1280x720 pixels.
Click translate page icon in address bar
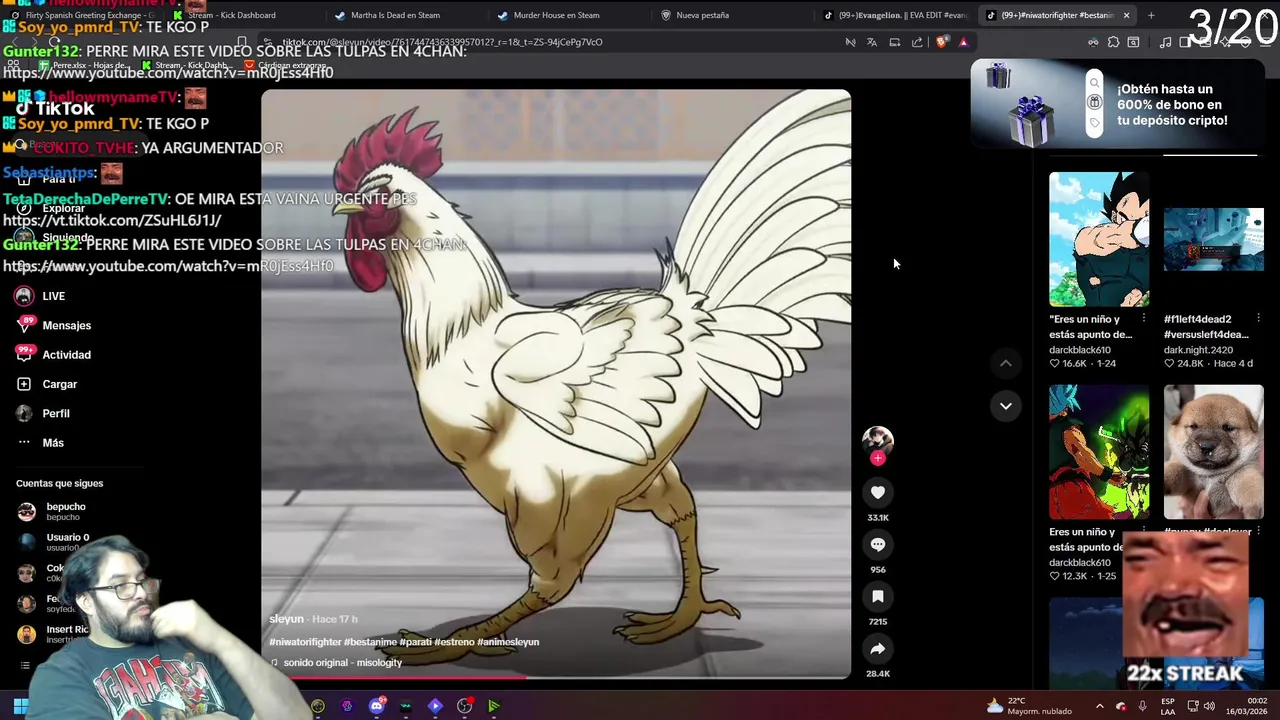point(872,42)
